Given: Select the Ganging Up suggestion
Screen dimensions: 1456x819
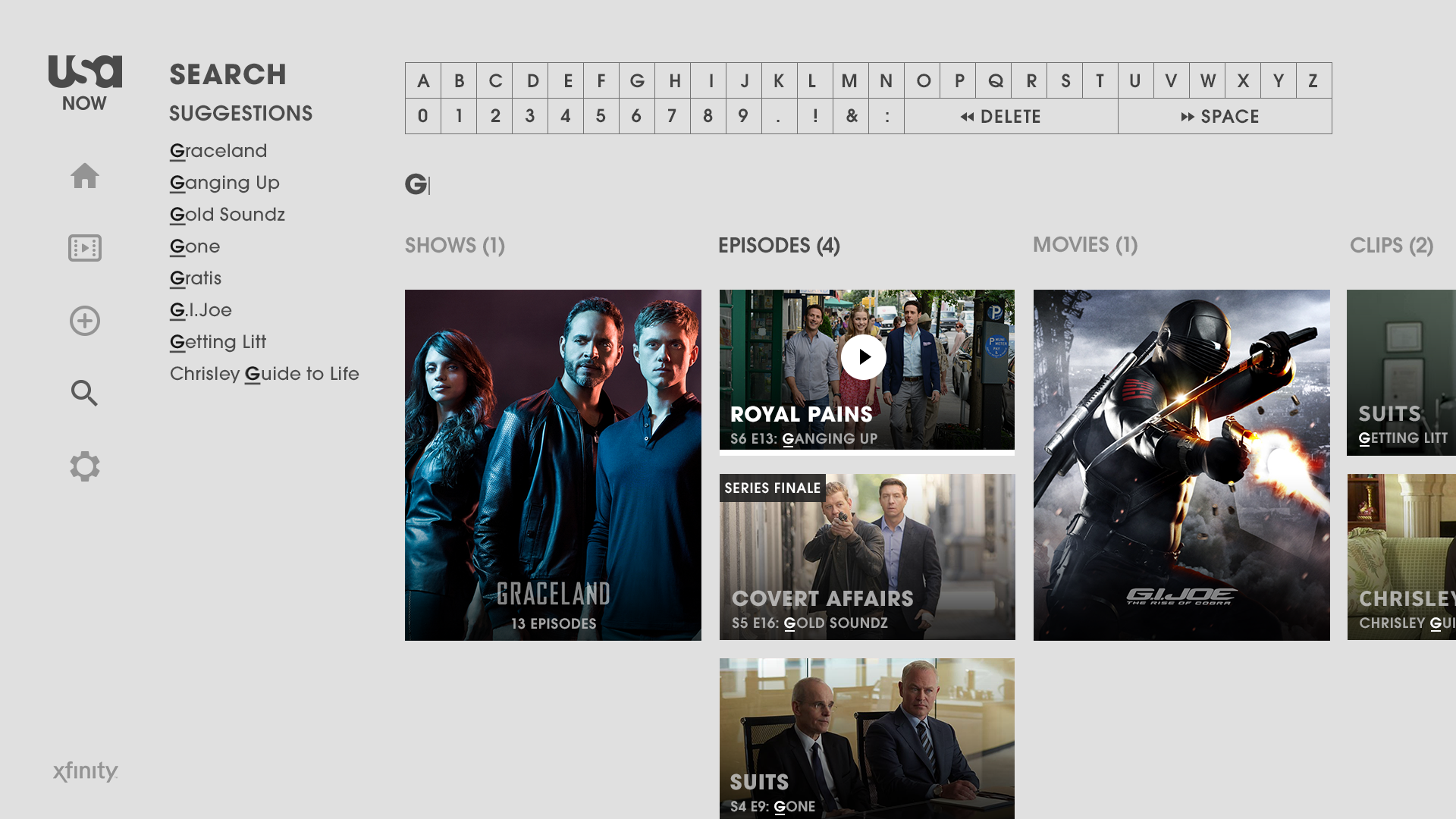Looking at the screenshot, I should pos(224,183).
